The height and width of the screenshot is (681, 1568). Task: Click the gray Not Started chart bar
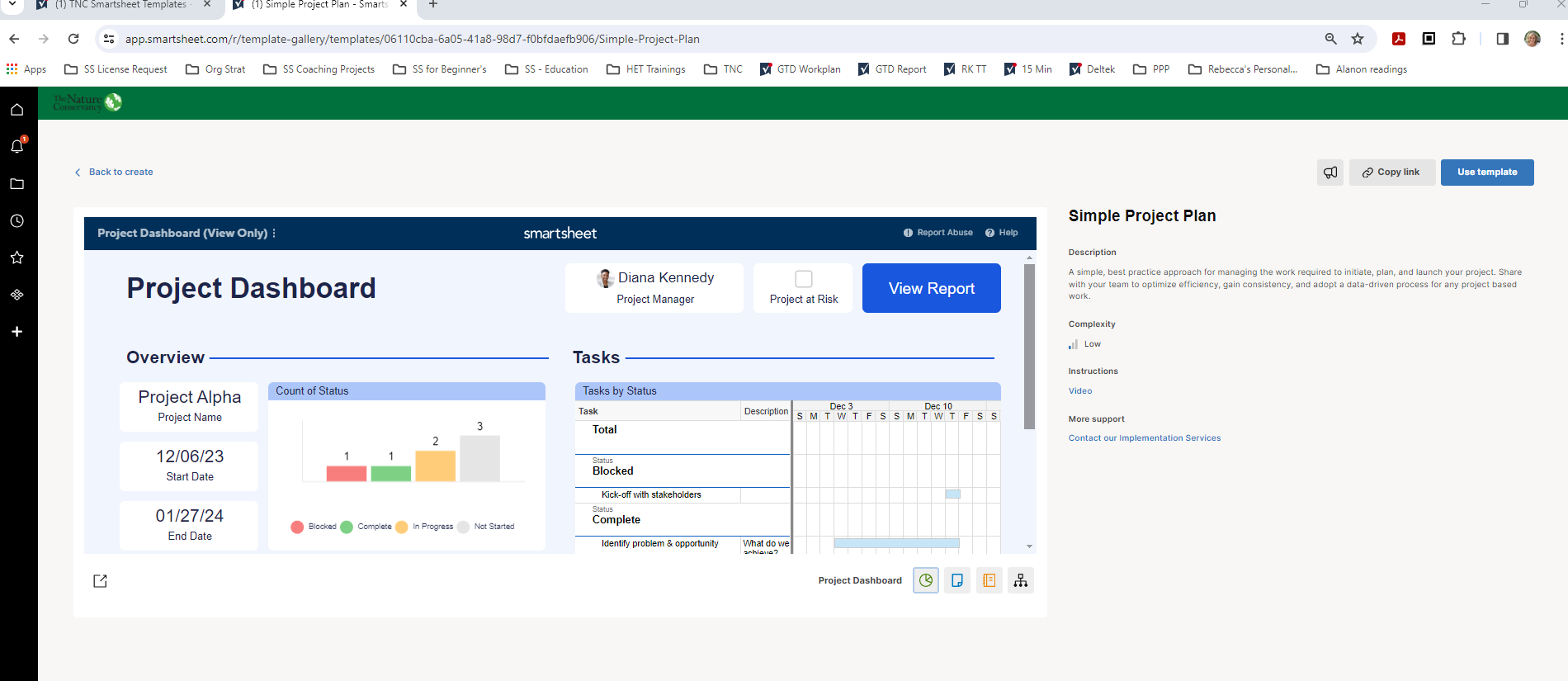[479, 458]
